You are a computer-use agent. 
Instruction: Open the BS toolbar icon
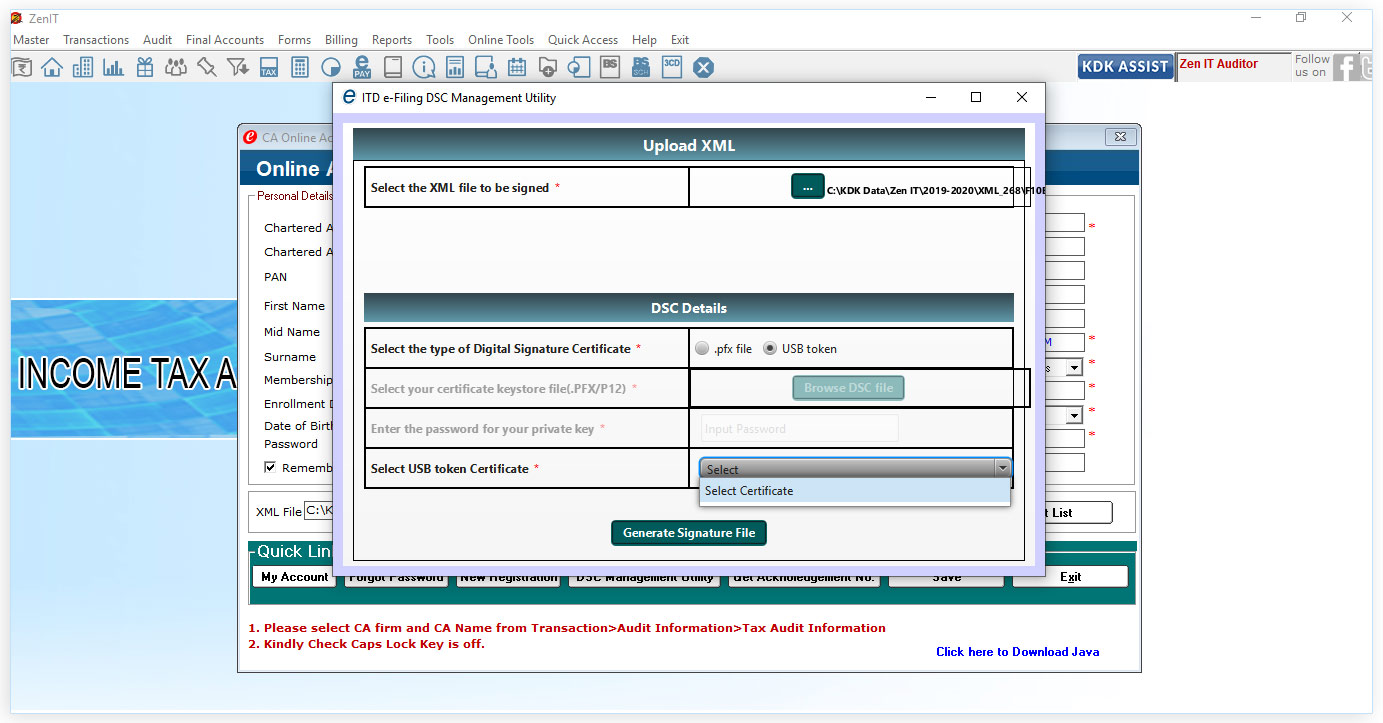click(x=610, y=67)
